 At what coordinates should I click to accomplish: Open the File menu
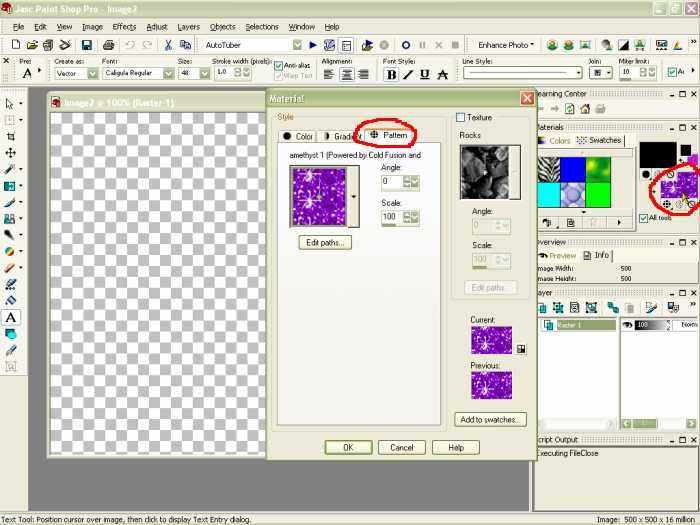click(18, 27)
